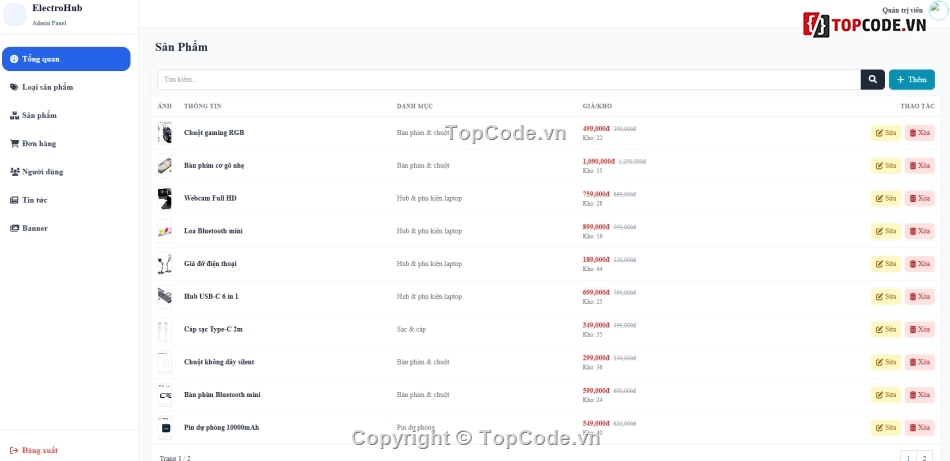Delete Pin dự phòng 10000mAh
Image resolution: width=950 pixels, height=461 pixels.
(x=920, y=428)
